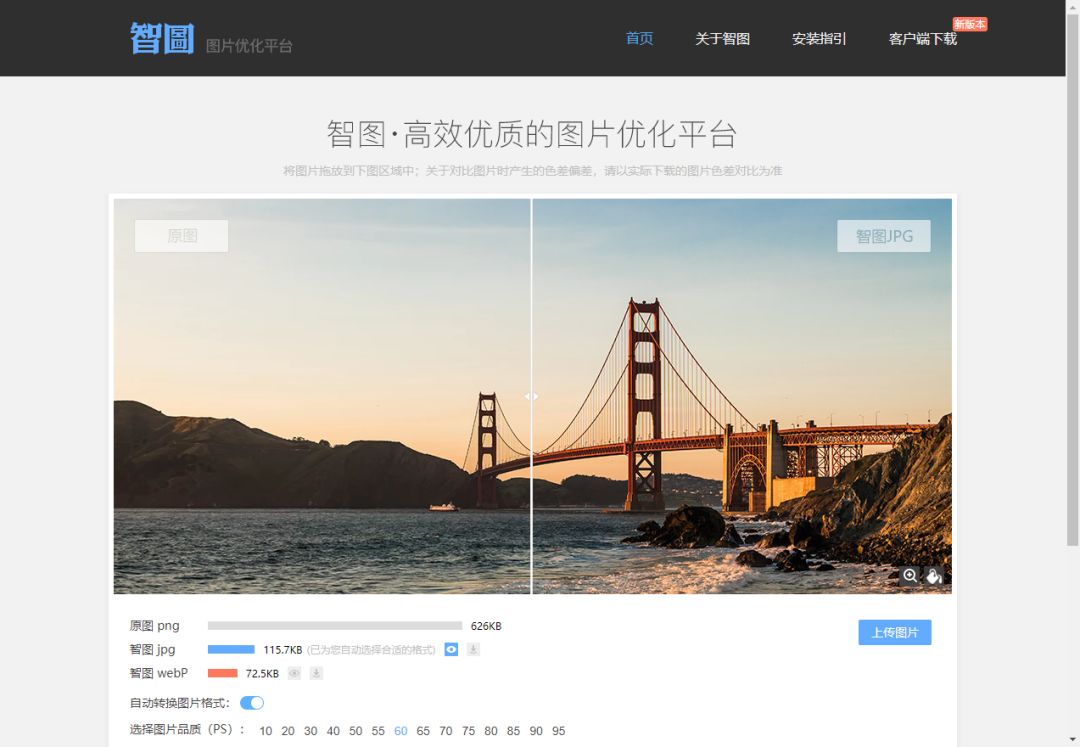
Task: Switch to the 安装指引 tab
Action: (818, 38)
